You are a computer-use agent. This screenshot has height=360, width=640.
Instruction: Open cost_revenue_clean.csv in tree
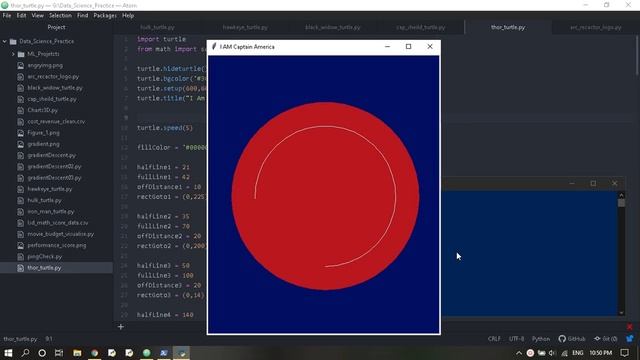tap(56, 122)
